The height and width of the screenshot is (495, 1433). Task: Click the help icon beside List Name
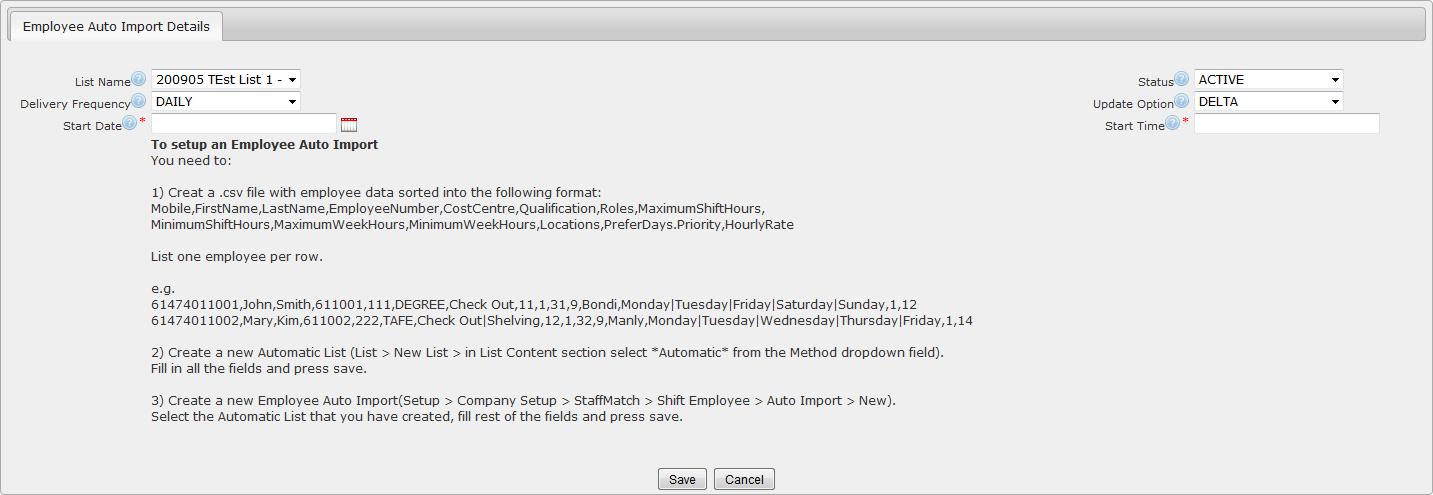click(139, 79)
